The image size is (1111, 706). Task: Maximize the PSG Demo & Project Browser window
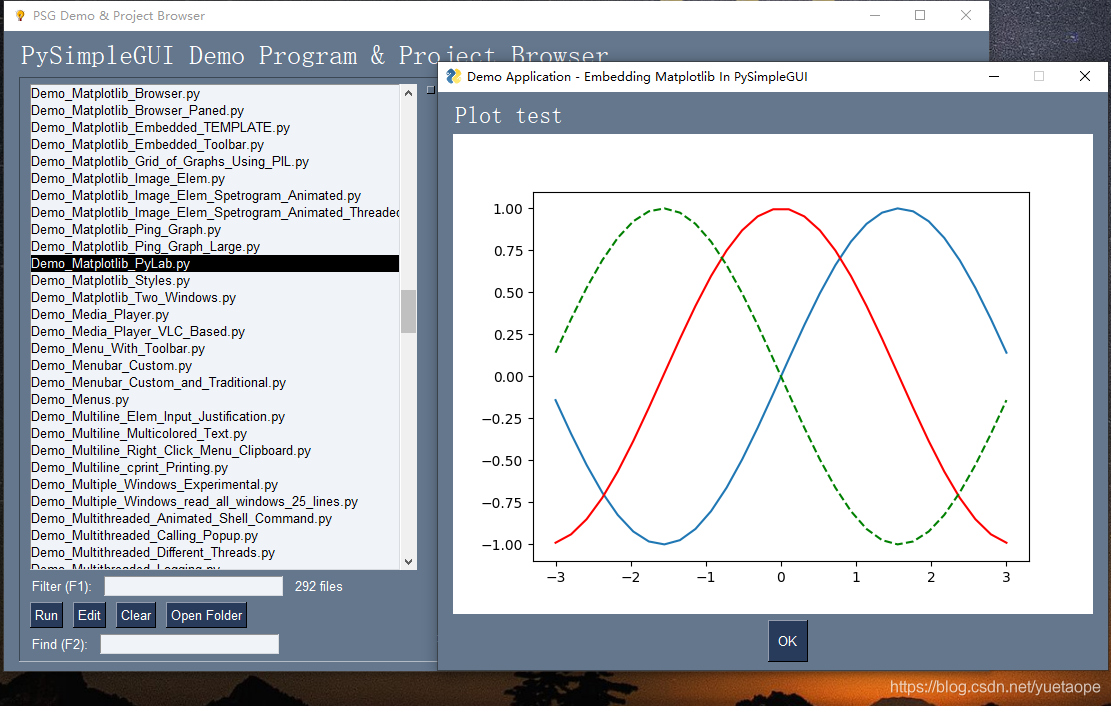[920, 16]
